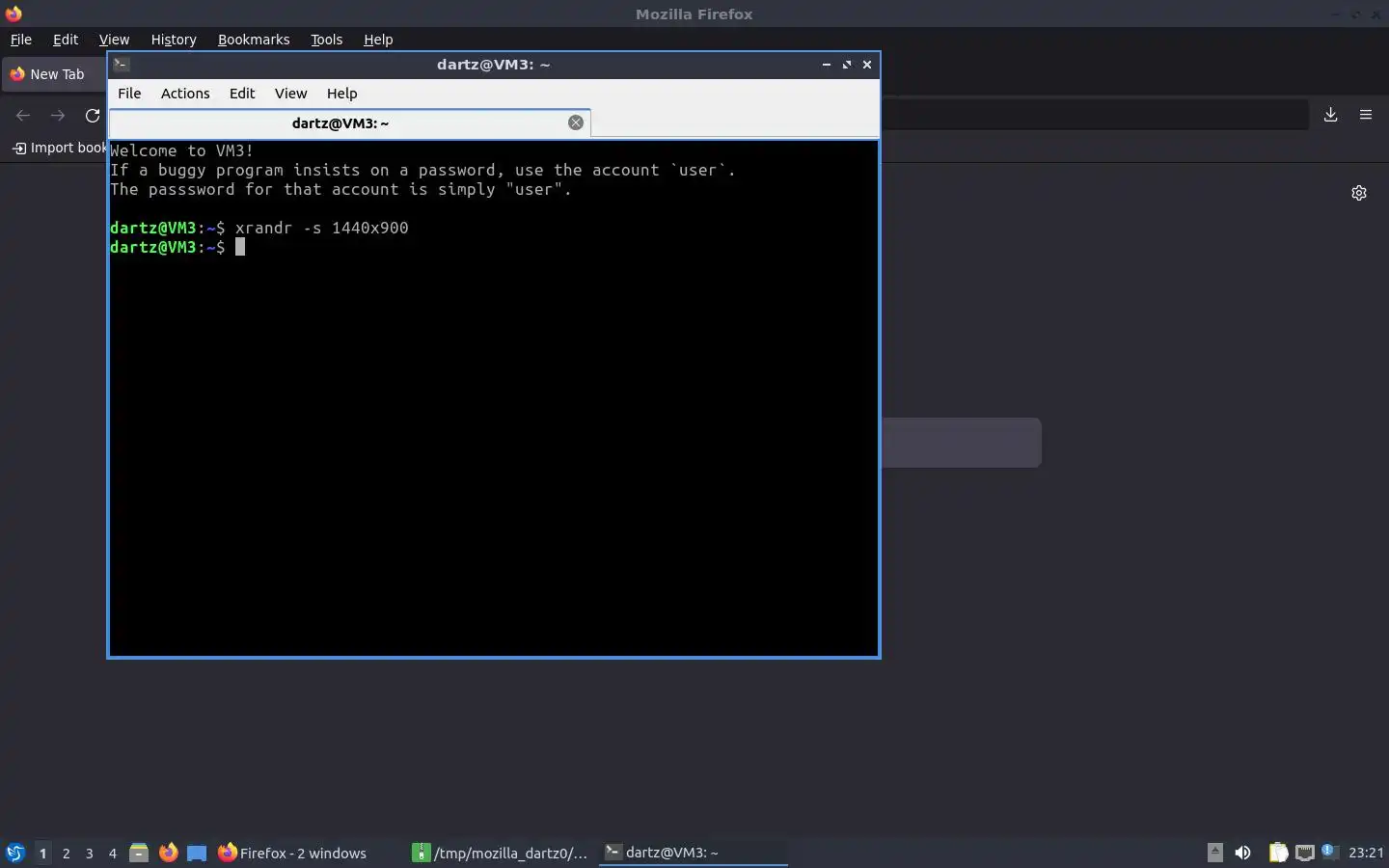Select the New Tab tab in Firefox
Image resolution: width=1389 pixels, height=868 pixels.
[55, 74]
